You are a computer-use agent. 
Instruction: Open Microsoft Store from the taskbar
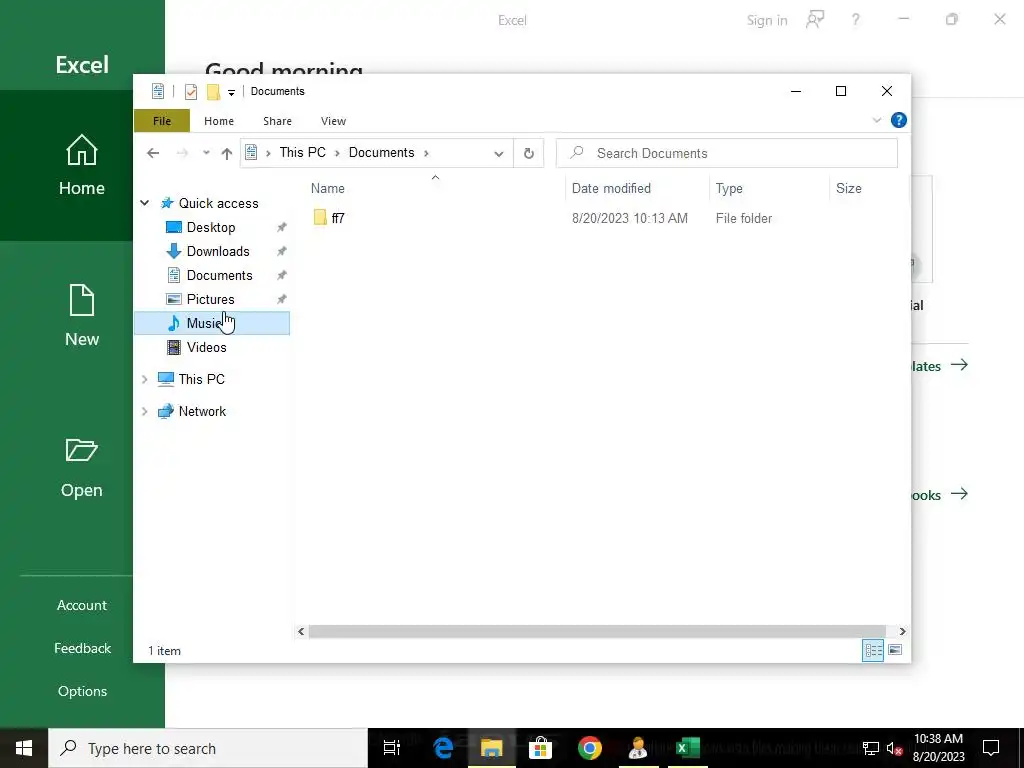(541, 748)
